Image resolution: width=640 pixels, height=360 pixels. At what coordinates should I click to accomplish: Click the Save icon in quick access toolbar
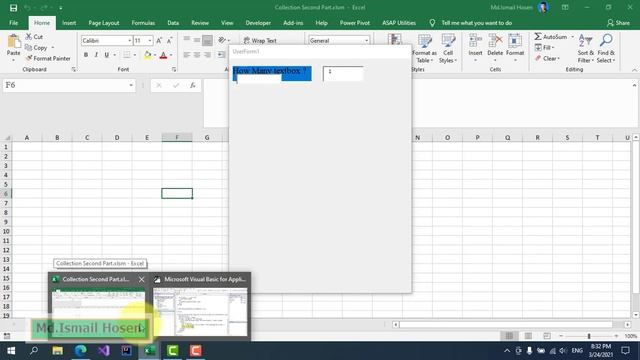(13, 8)
